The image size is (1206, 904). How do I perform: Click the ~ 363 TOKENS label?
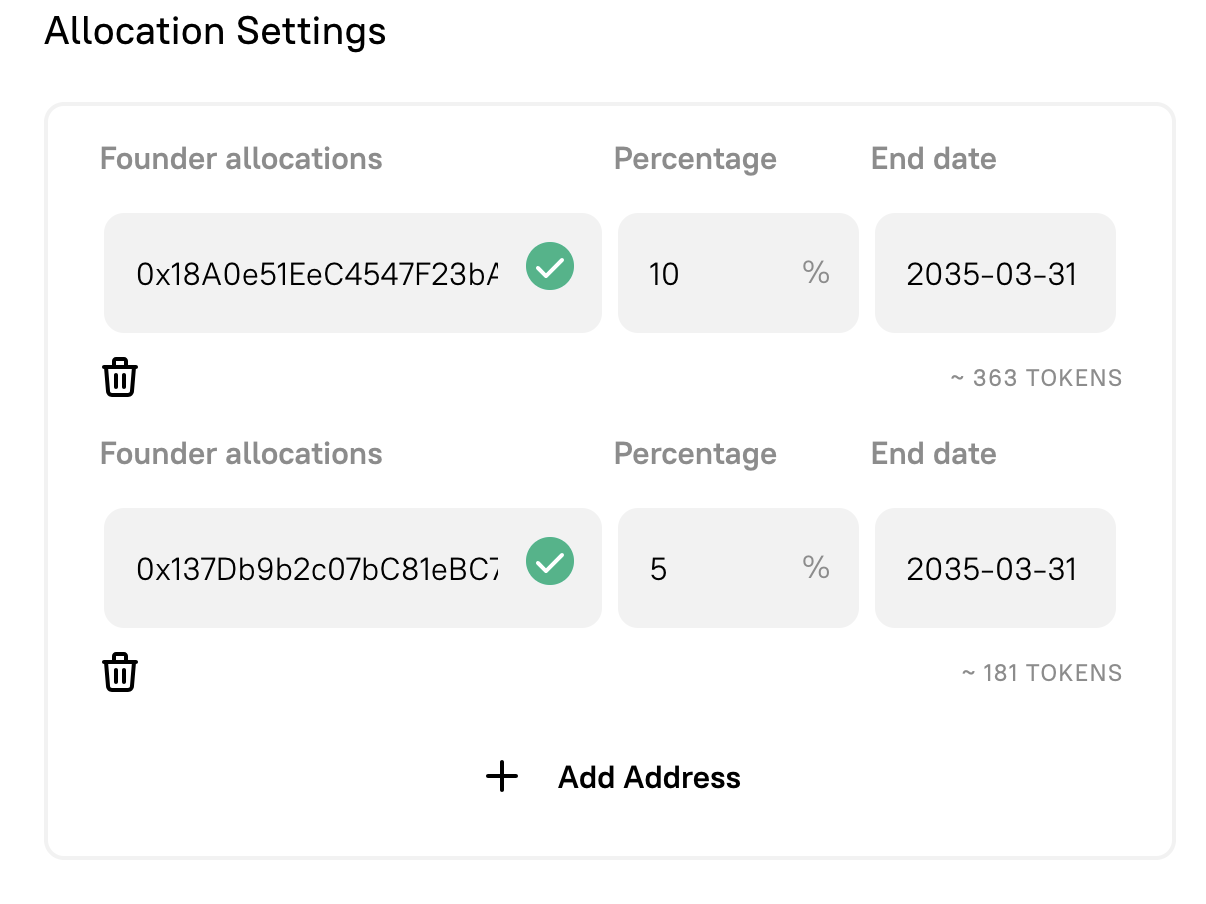pyautogui.click(x=1037, y=378)
